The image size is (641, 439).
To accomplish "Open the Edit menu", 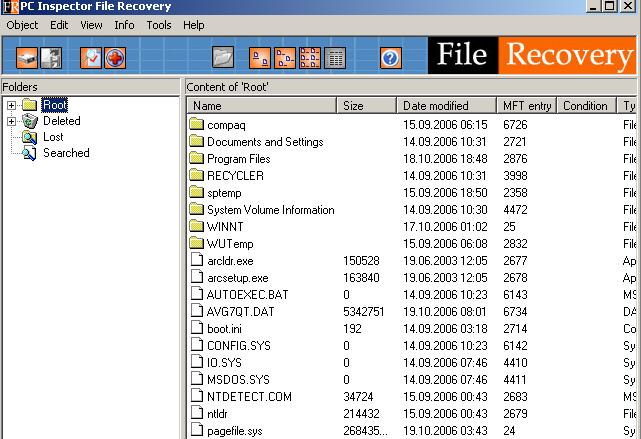I will pyautogui.click(x=59, y=25).
